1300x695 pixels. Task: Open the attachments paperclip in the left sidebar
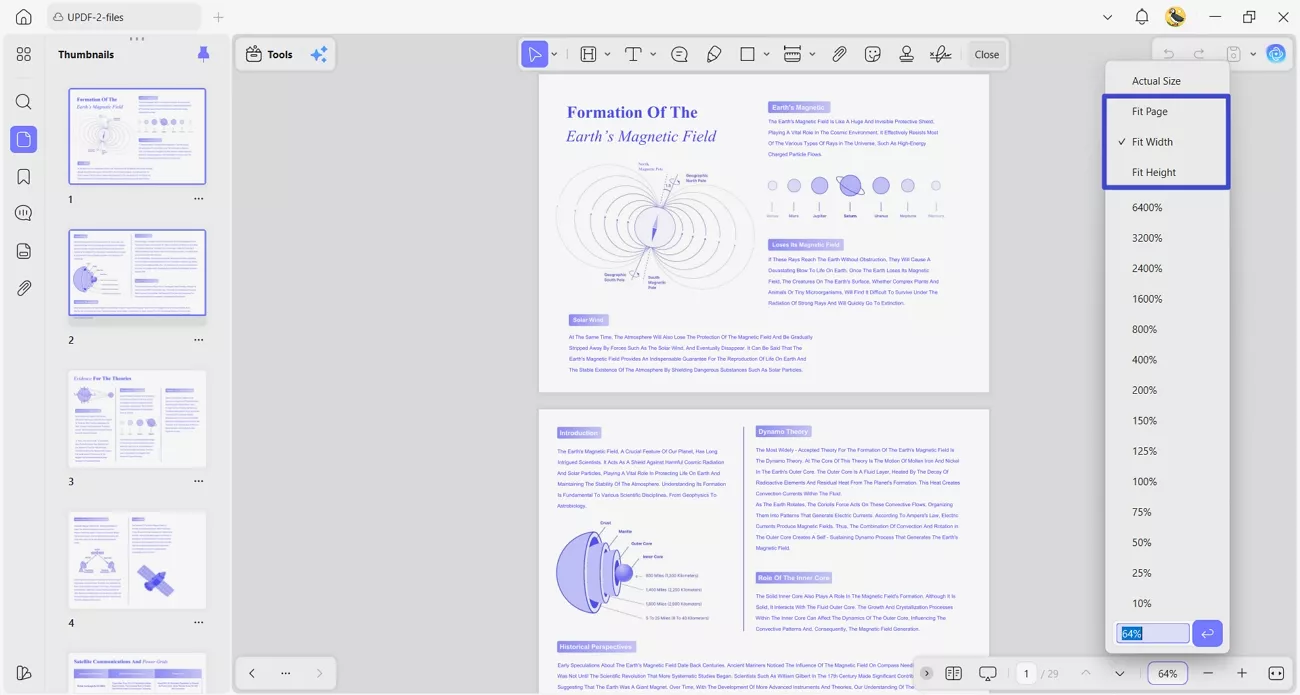(23, 288)
